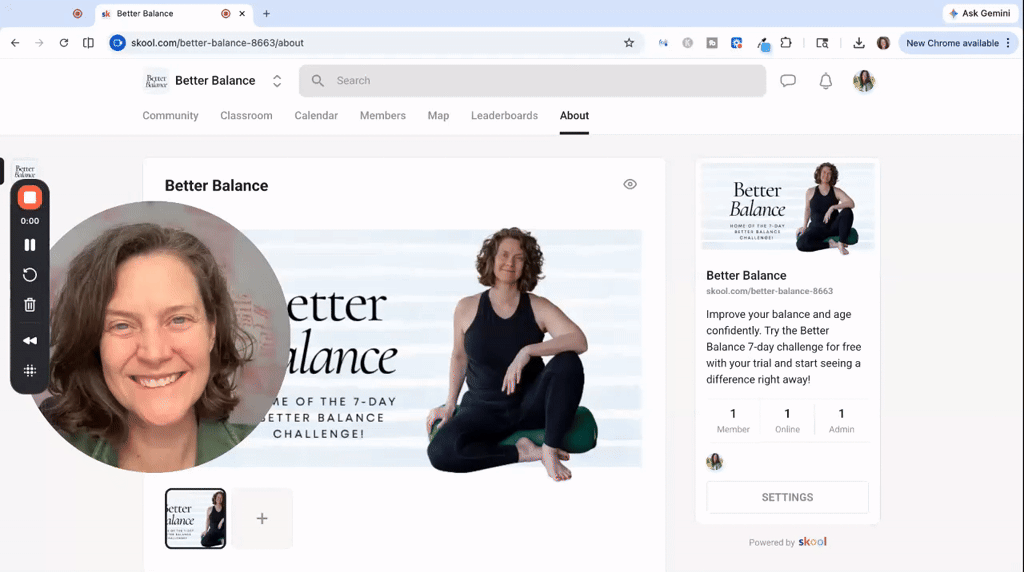
Task: Delete the recording with the trash icon
Action: tap(29, 305)
